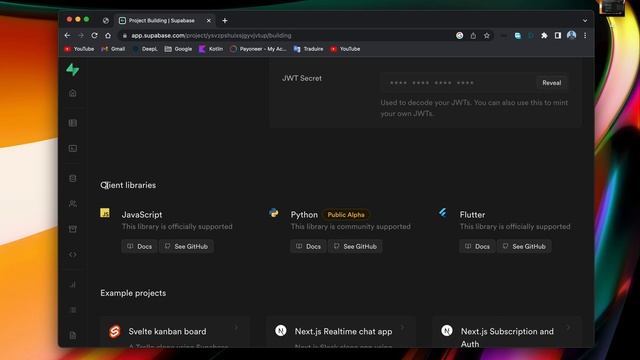Click the Example projects heading
Image resolution: width=640 pixels, height=360 pixels.
pyautogui.click(x=133, y=293)
